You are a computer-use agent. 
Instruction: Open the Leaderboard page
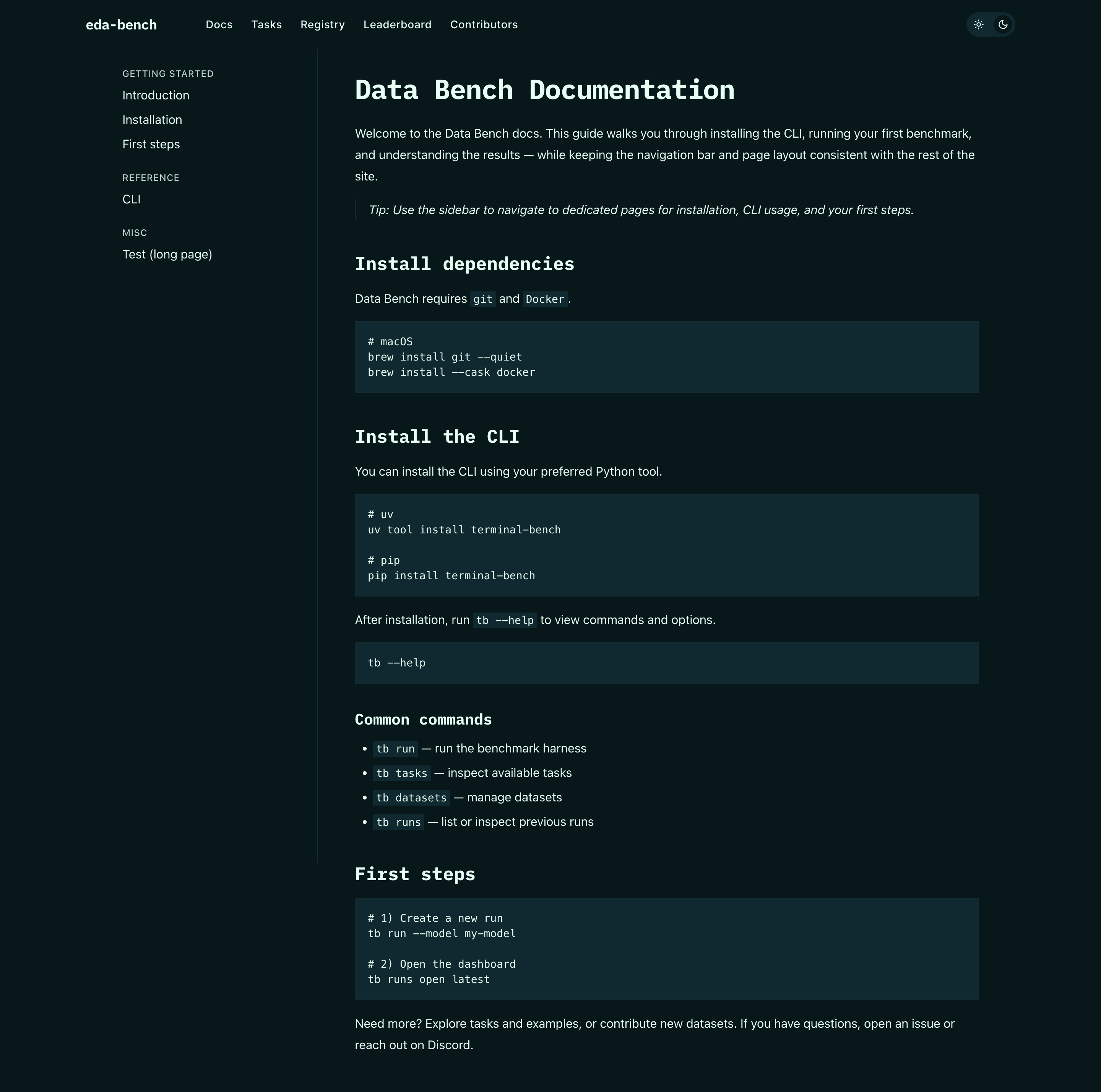397,24
